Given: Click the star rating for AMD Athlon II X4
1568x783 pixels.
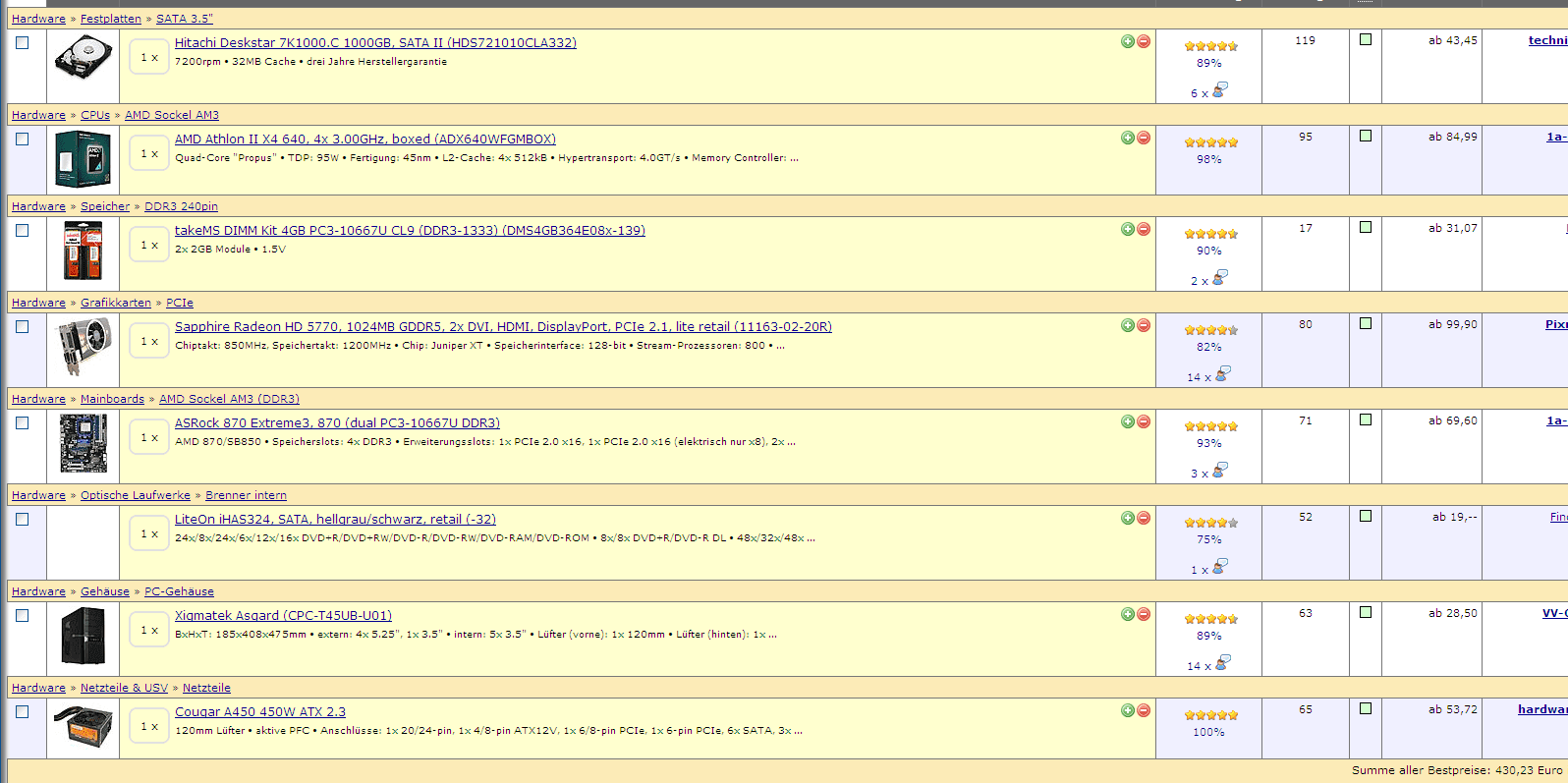Looking at the screenshot, I should [x=1210, y=142].
